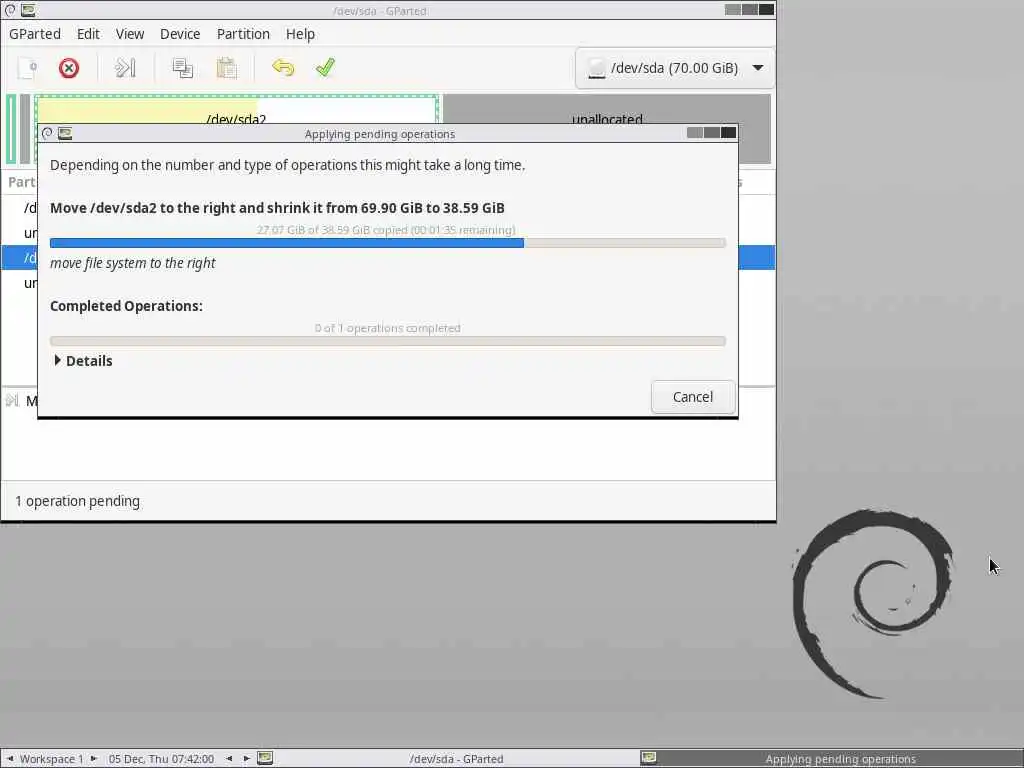Expand the Details section
The image size is (1024, 768).
pos(83,360)
